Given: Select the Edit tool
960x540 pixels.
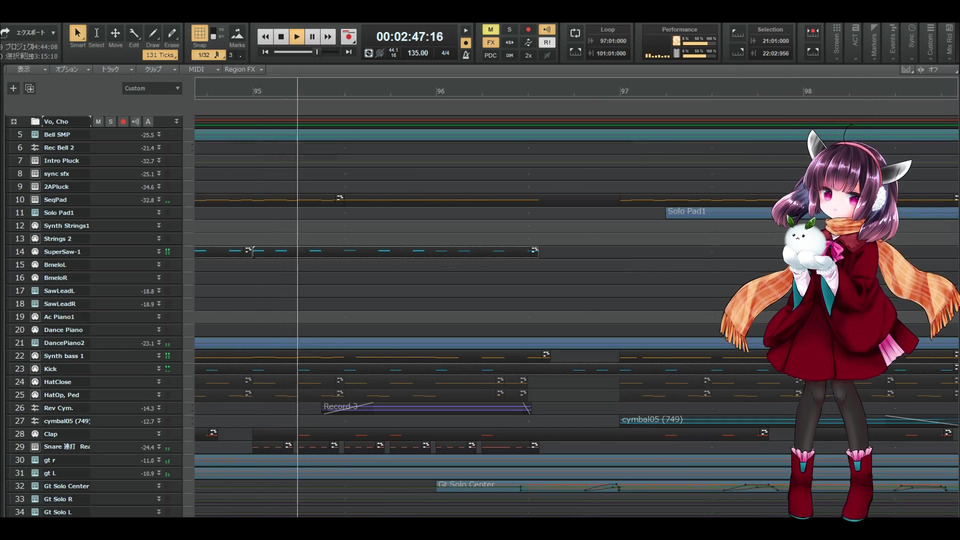Looking at the screenshot, I should tap(134, 34).
